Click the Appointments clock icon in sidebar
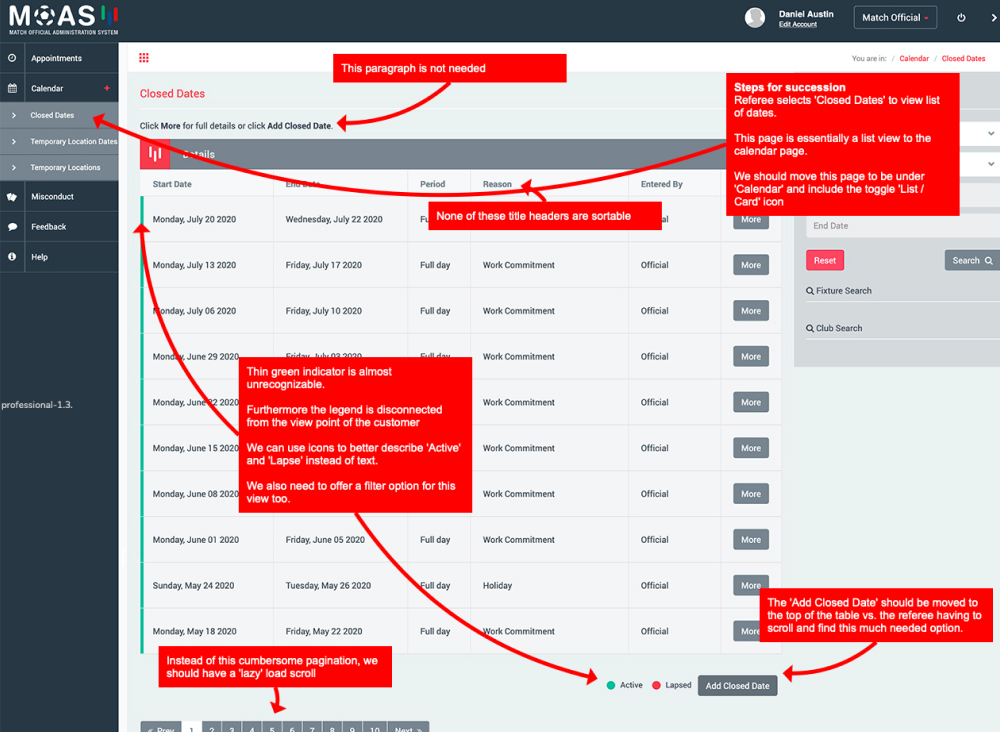Screen dimensions: 1000x732 [x=12, y=58]
